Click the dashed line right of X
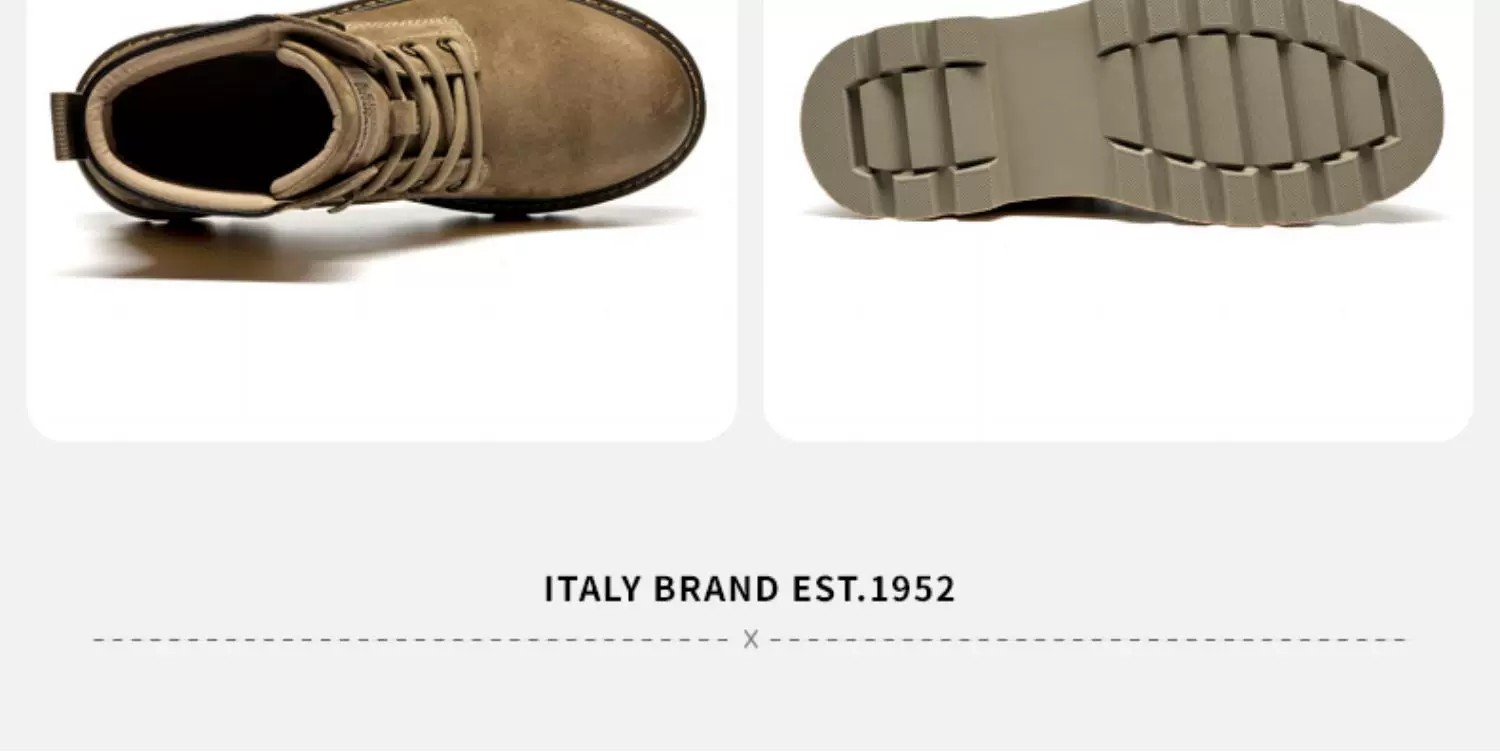The width and height of the screenshot is (1500, 753). tap(1088, 639)
